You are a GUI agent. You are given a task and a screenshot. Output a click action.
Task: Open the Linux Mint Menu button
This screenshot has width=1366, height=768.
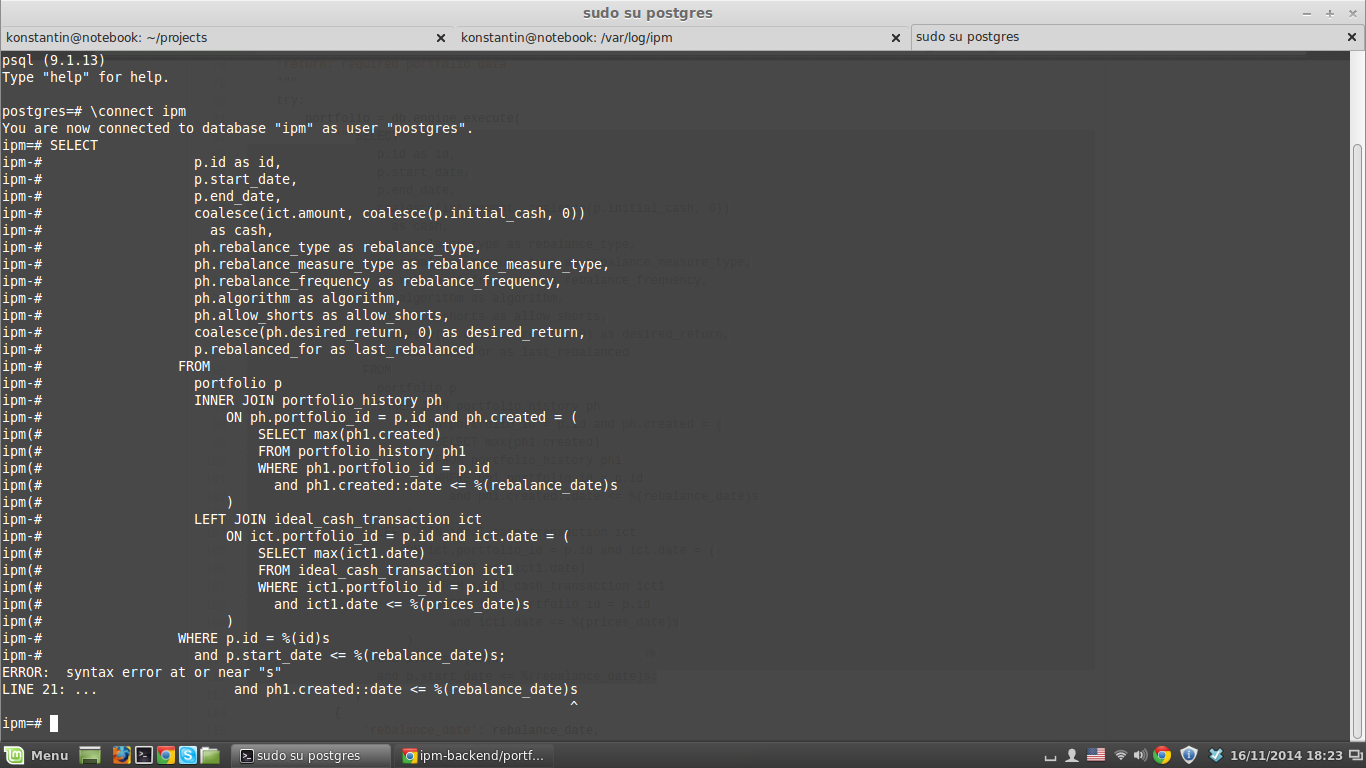click(x=36, y=755)
